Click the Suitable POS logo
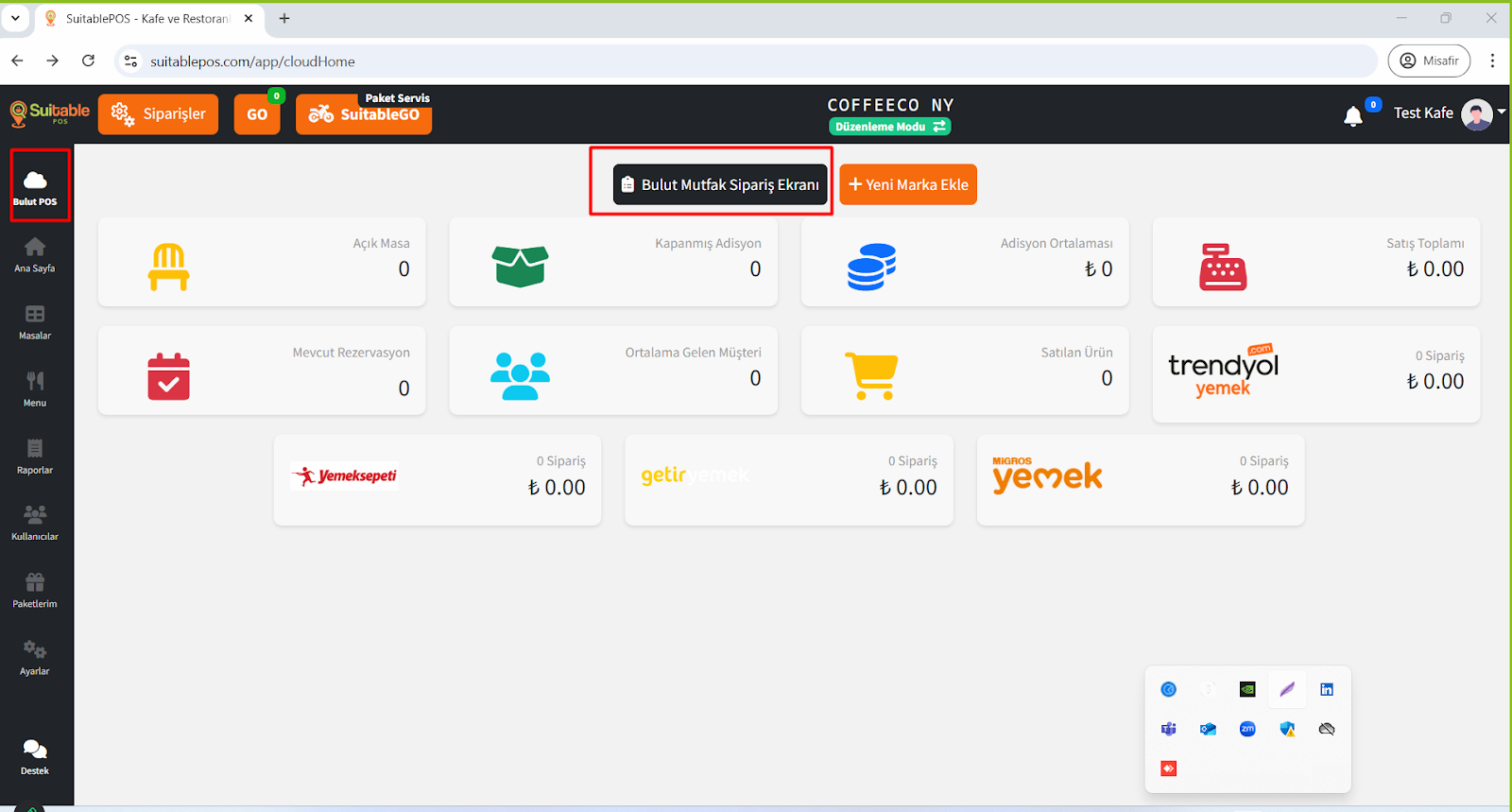Screen dimensions: 1512x812 (49, 113)
